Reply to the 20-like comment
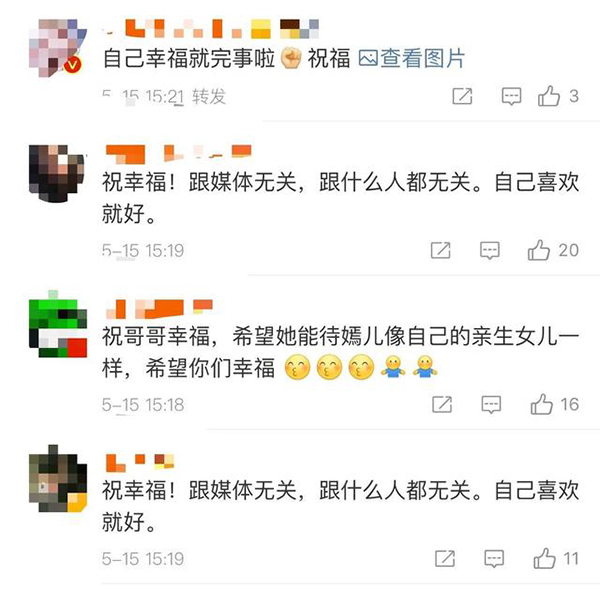 pyautogui.click(x=490, y=251)
